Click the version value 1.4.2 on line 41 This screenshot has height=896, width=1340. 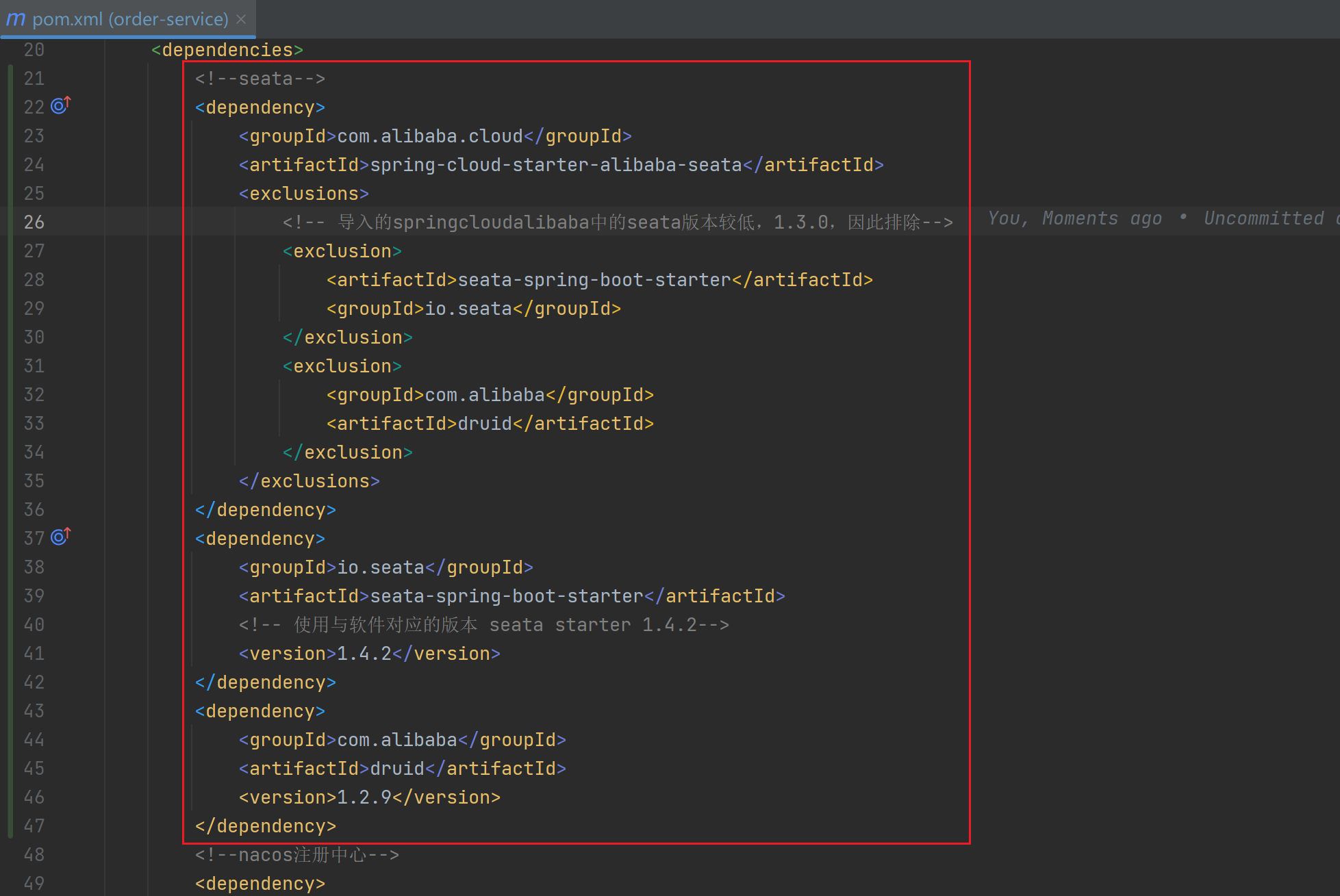pos(364,654)
